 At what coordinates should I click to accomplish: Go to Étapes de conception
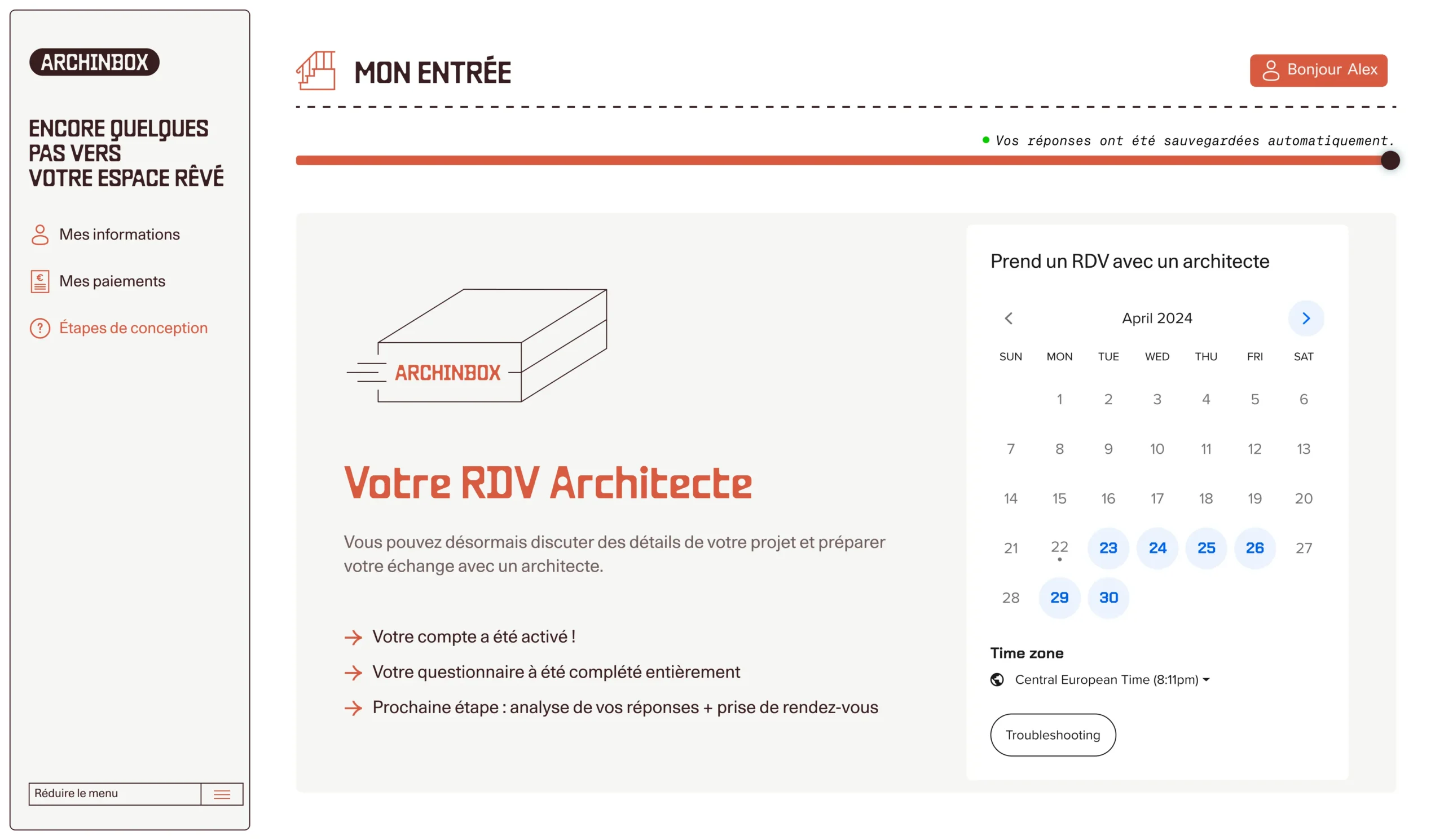pos(134,328)
